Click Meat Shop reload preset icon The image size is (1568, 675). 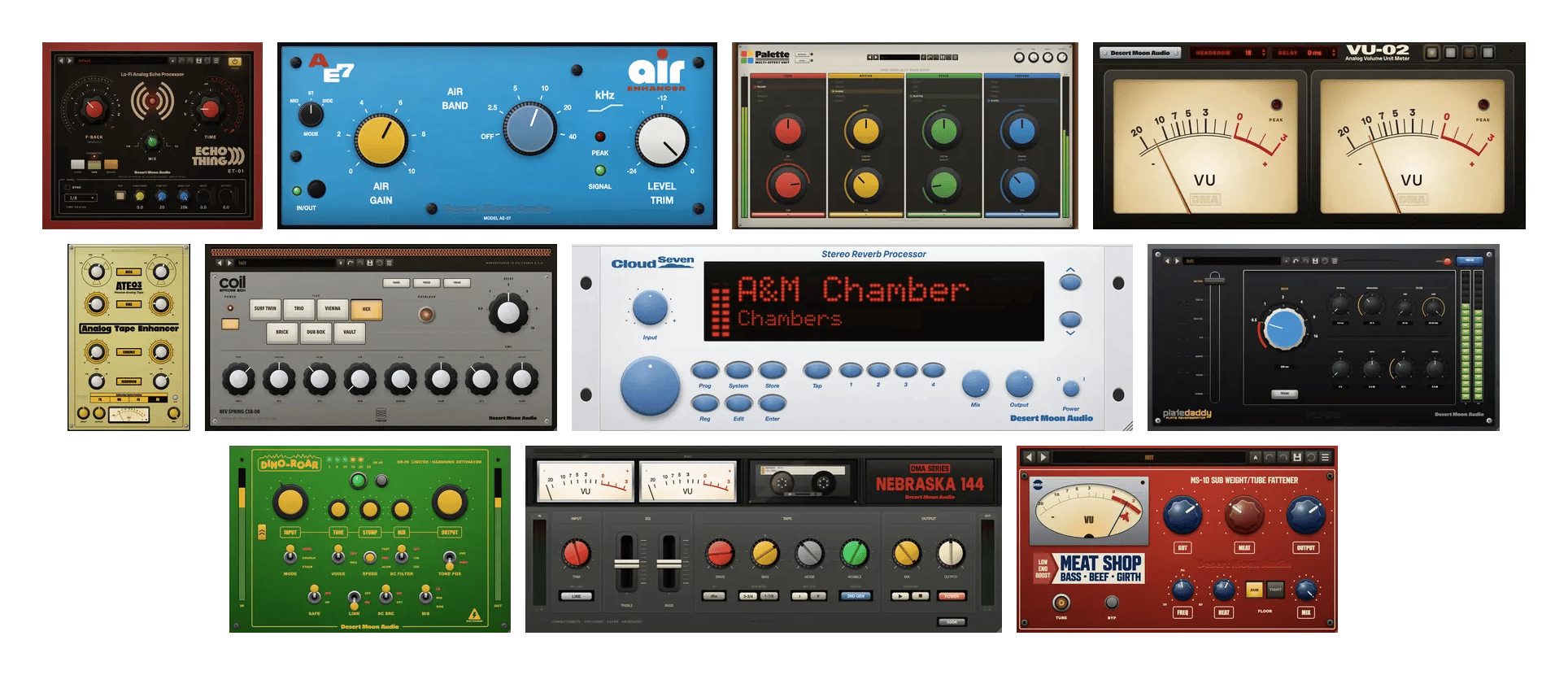tap(1311, 457)
